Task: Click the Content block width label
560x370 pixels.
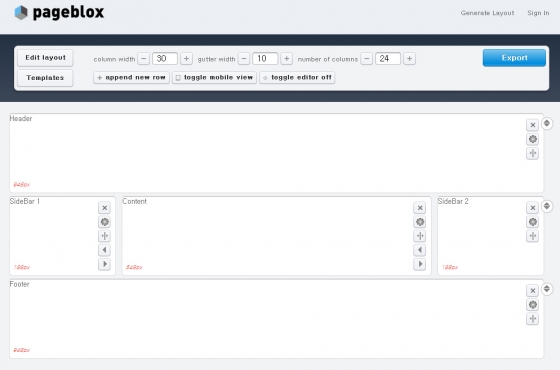Action: pos(134,267)
